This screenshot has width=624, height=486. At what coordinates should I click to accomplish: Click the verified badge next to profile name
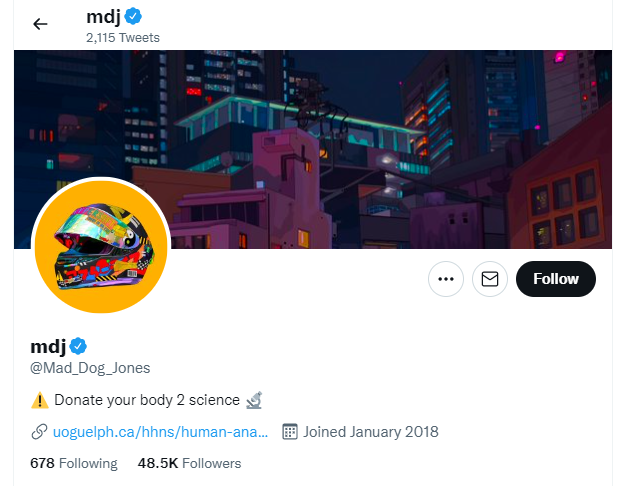pyautogui.click(x=78, y=346)
